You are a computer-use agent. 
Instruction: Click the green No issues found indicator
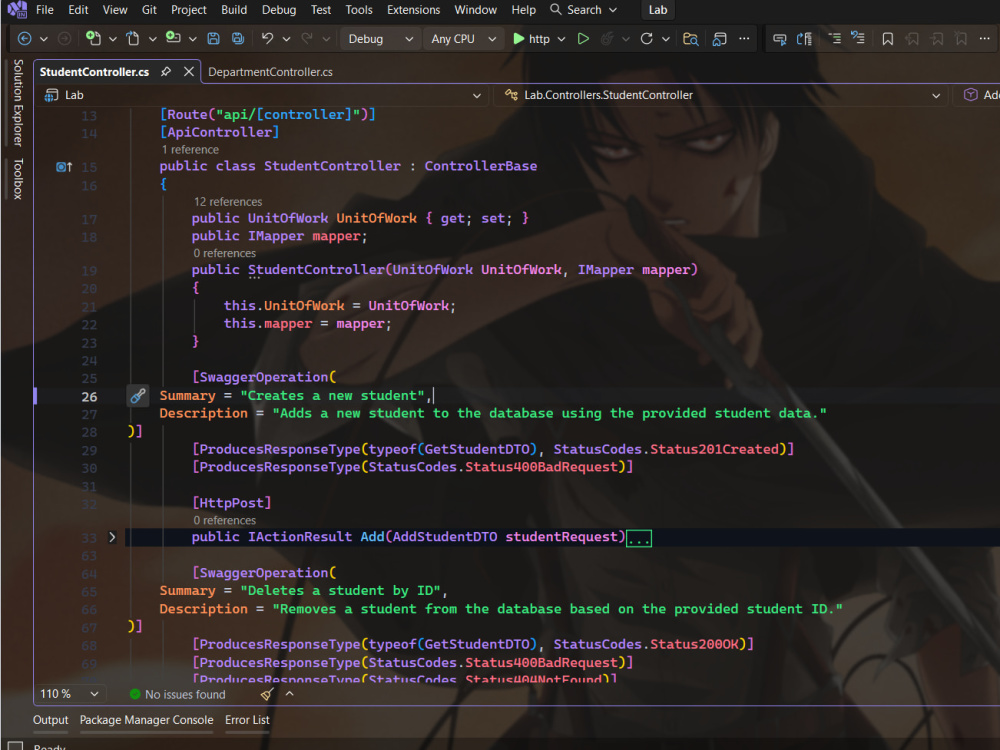pos(178,695)
